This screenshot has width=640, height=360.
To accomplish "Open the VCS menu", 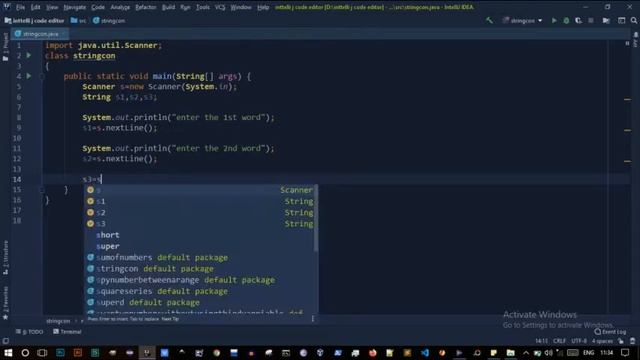I will pos(220,7).
